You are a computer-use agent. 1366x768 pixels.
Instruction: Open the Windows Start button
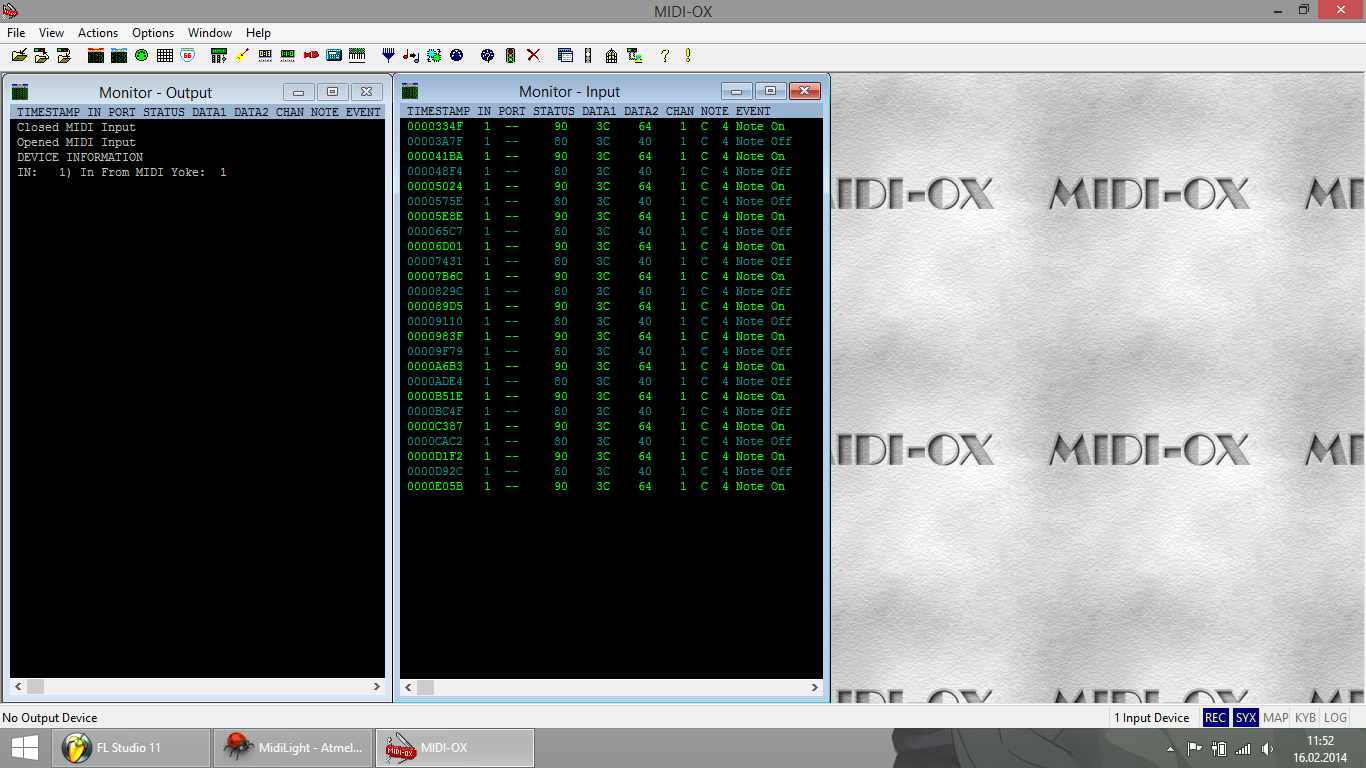[25, 748]
